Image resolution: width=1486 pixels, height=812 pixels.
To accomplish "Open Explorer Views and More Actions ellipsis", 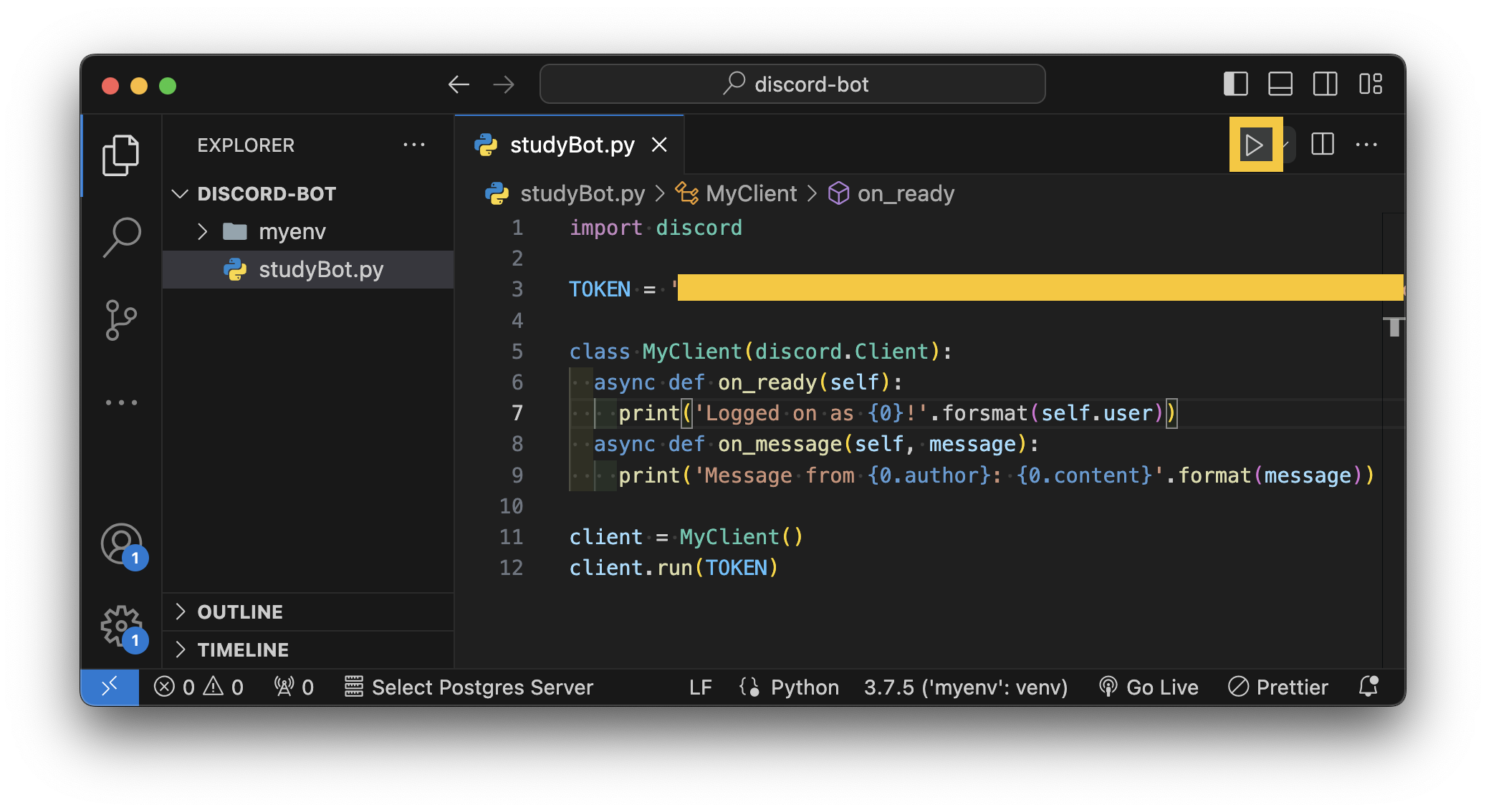I will point(414,145).
